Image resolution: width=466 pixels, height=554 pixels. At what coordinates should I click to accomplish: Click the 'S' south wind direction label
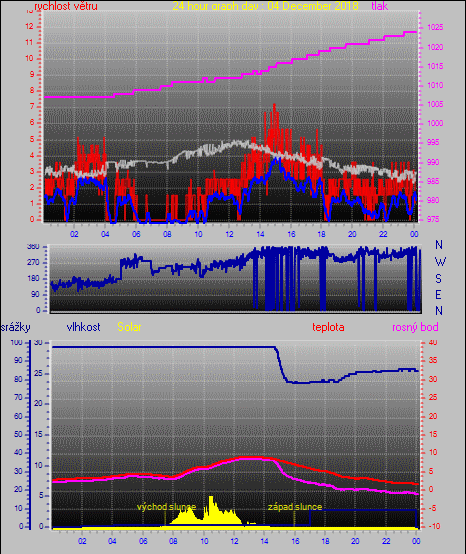438,279
